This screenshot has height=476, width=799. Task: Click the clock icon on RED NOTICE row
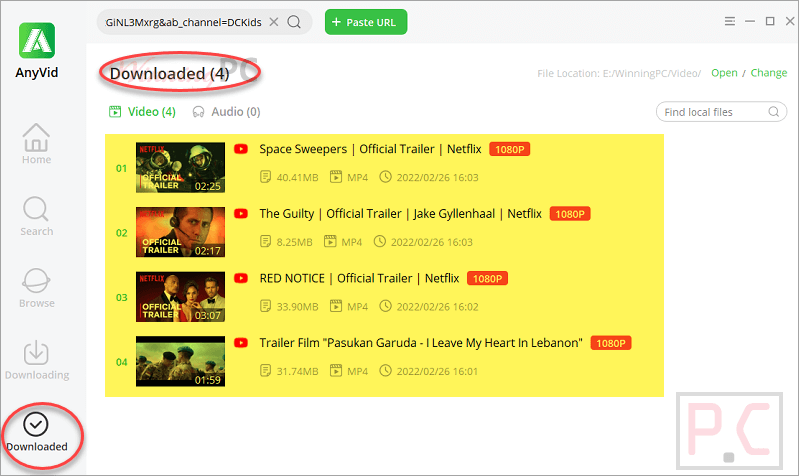[386, 306]
